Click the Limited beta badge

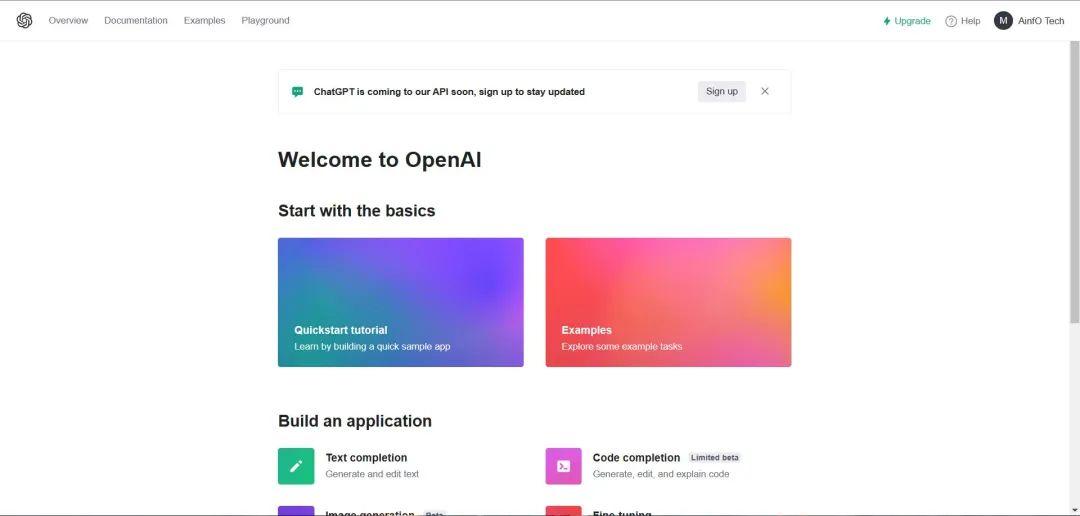[x=714, y=457]
